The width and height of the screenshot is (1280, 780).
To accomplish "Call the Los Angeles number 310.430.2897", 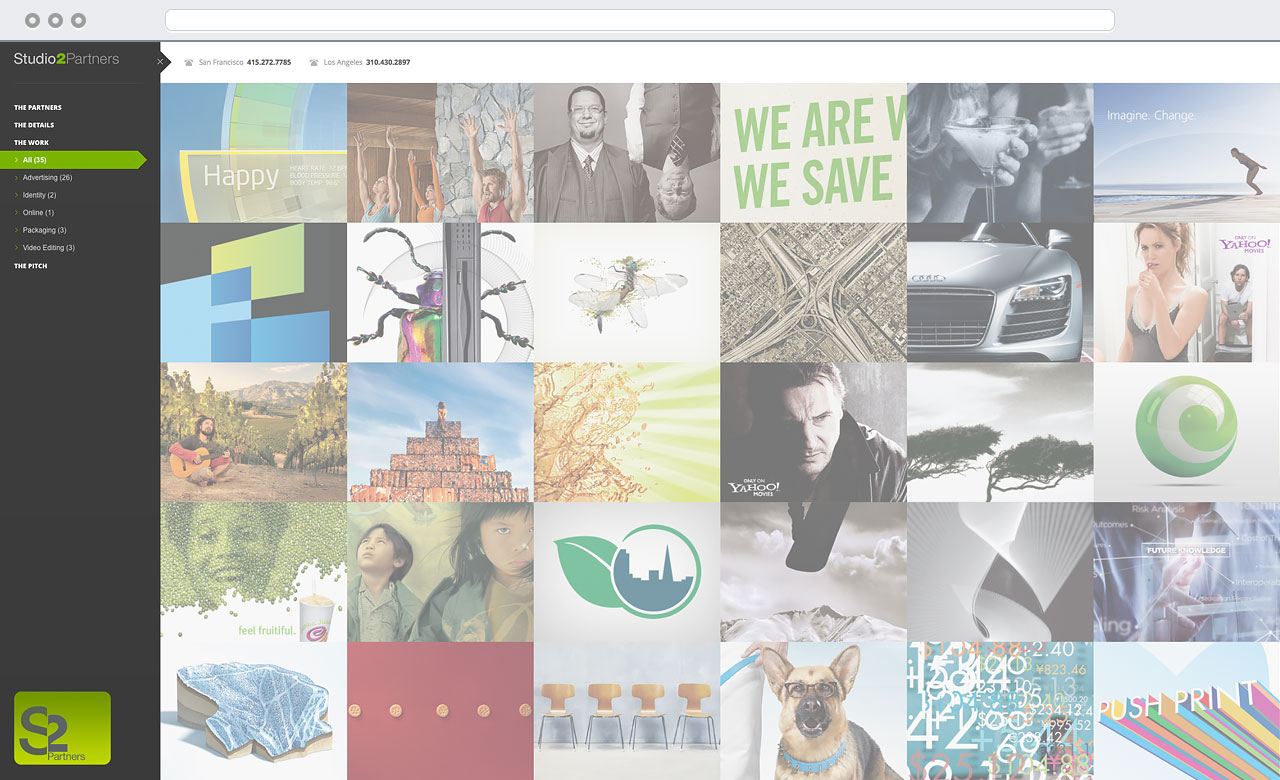I will (x=388, y=62).
